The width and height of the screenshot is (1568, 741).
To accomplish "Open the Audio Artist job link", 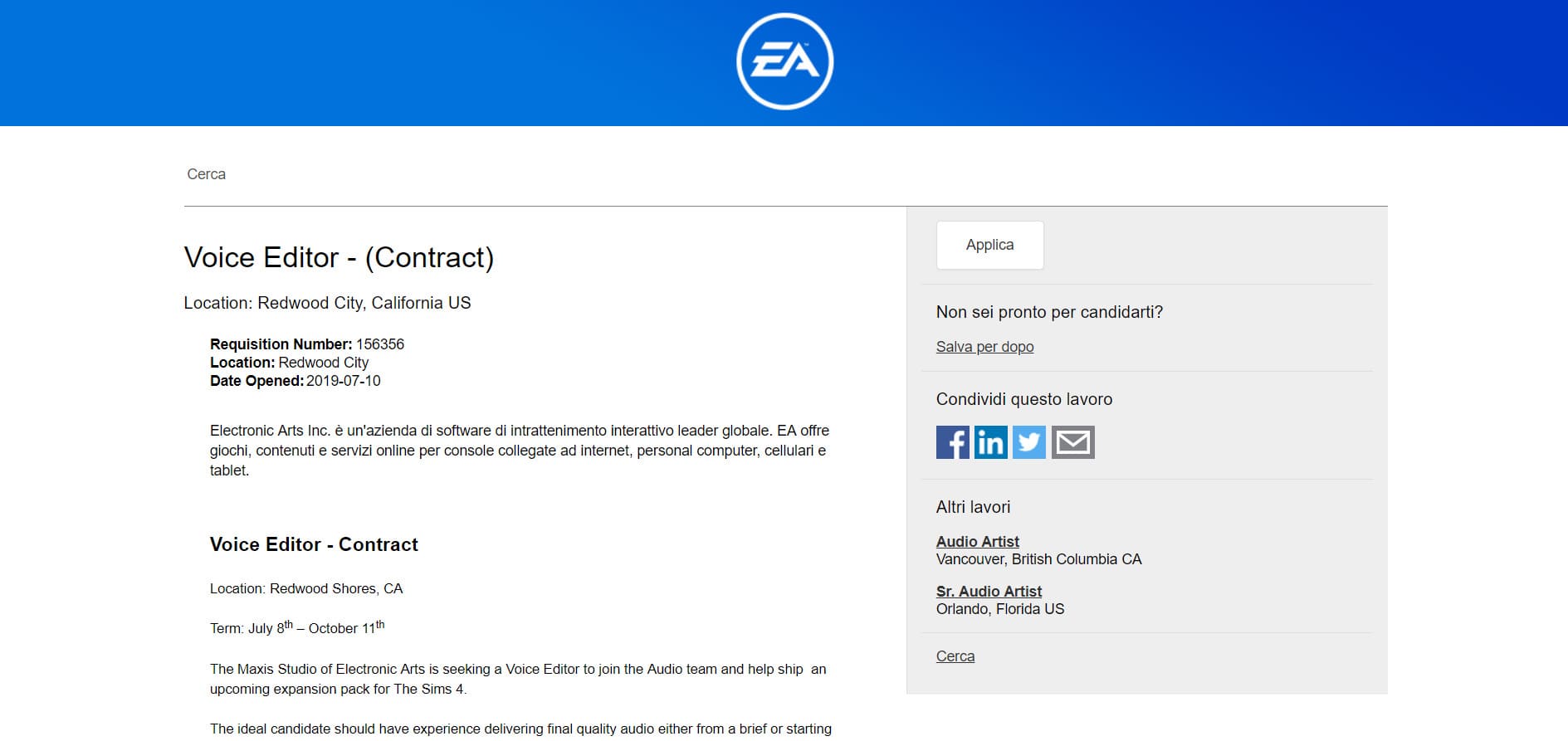I will (x=977, y=542).
